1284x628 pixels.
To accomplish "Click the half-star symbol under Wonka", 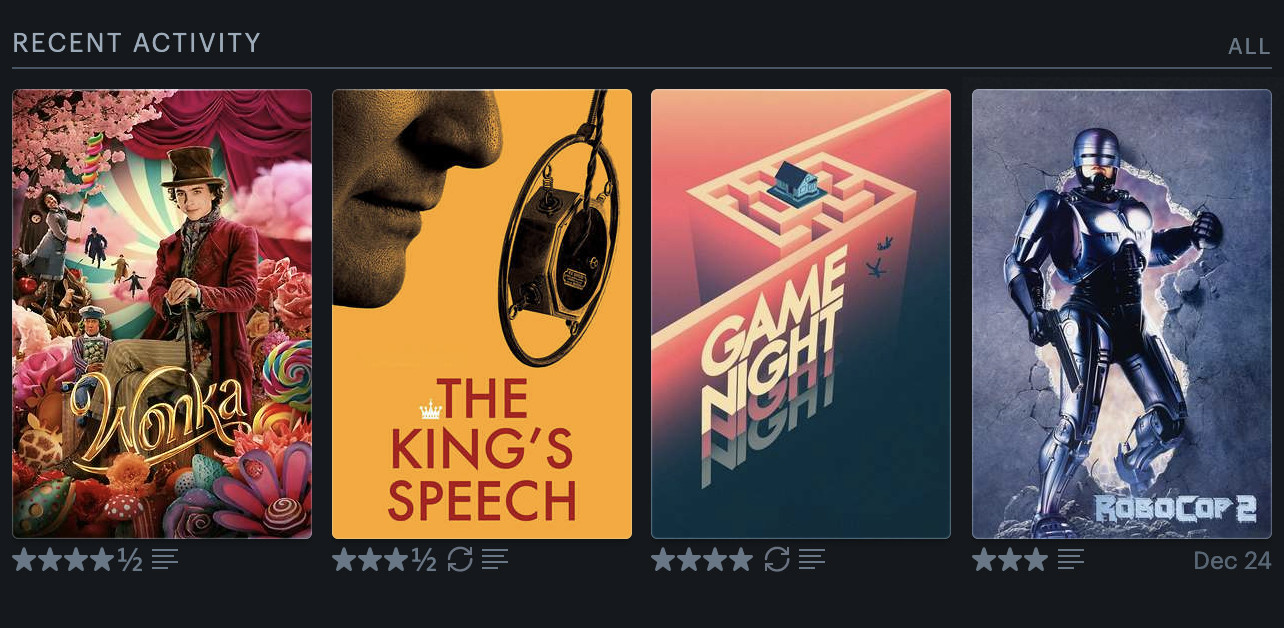I will pyautogui.click(x=130, y=560).
